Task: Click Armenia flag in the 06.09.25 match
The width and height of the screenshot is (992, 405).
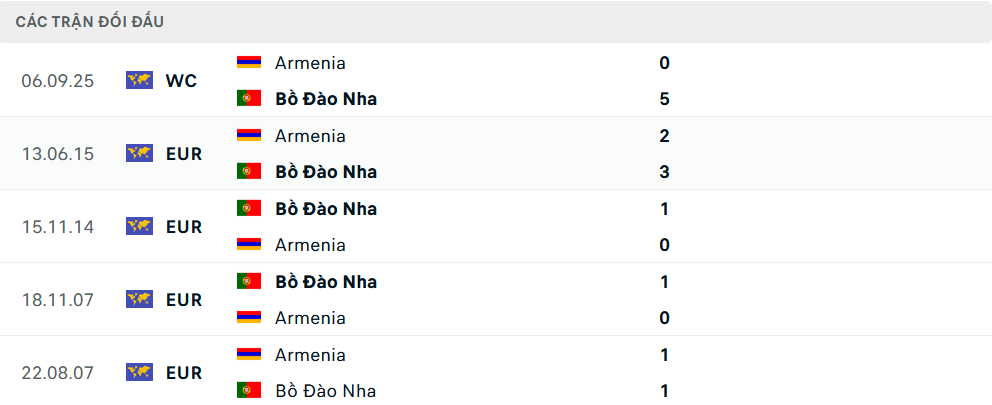Action: [x=249, y=62]
